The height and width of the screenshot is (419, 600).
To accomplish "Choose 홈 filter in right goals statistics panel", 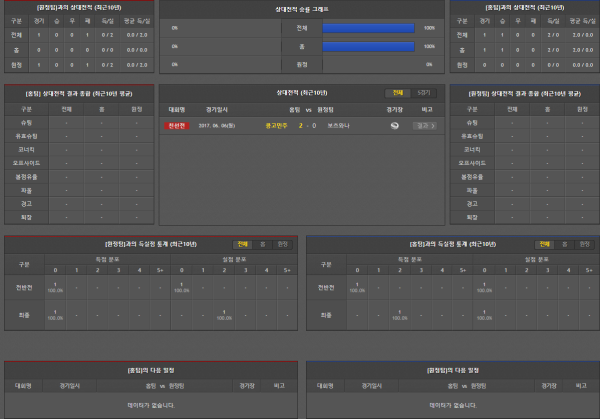I will 564,243.
